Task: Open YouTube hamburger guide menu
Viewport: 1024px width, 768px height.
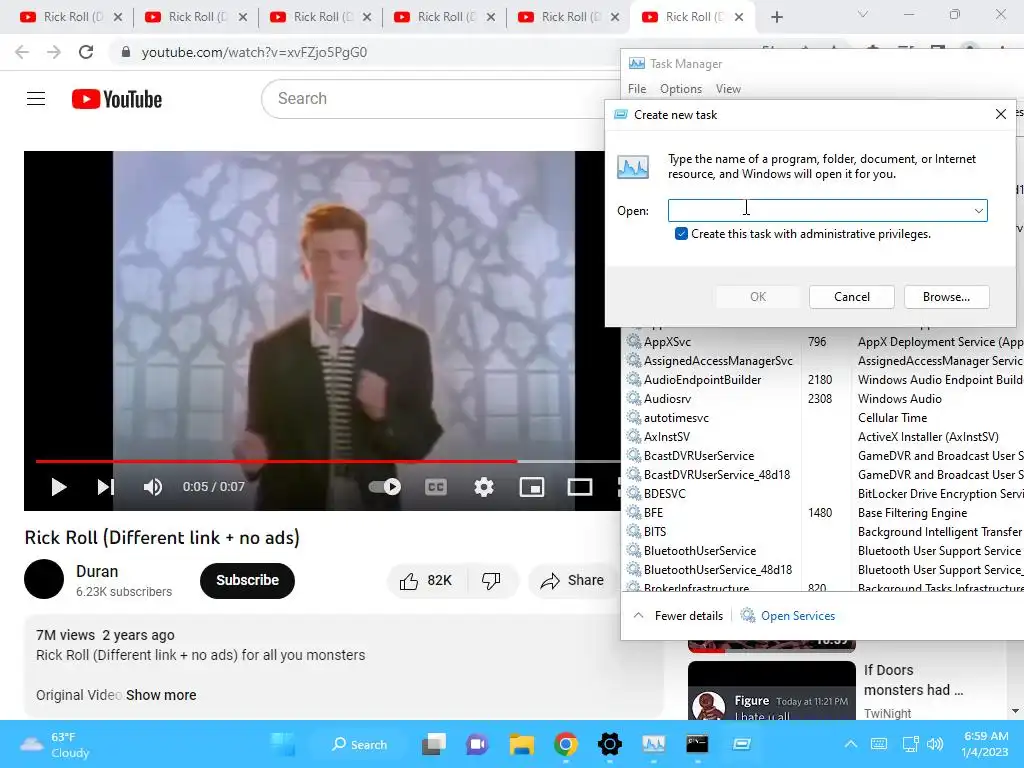Action: (36, 99)
